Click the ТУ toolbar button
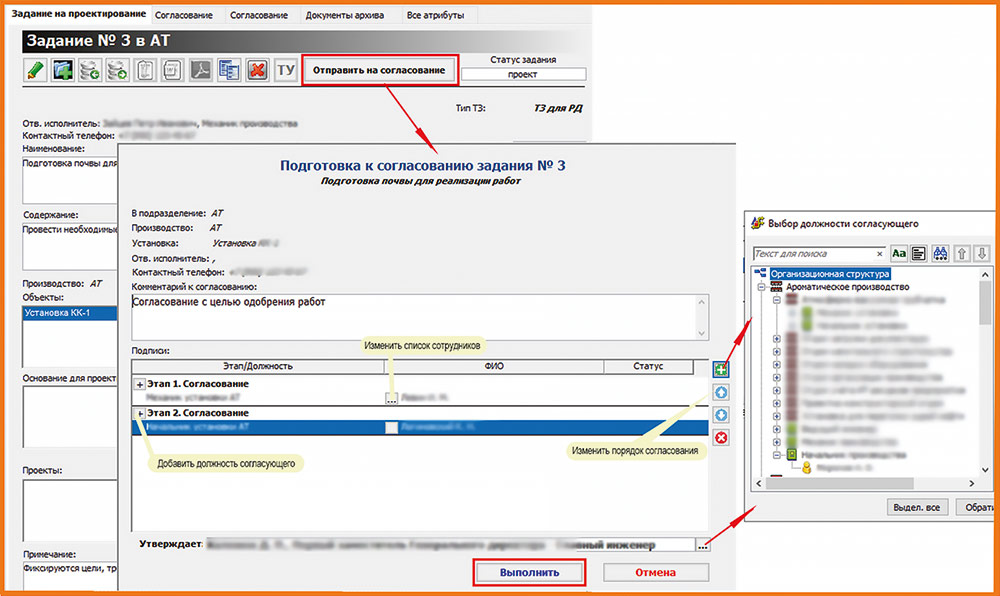Screen dimensions: 1000x596 click(286, 71)
